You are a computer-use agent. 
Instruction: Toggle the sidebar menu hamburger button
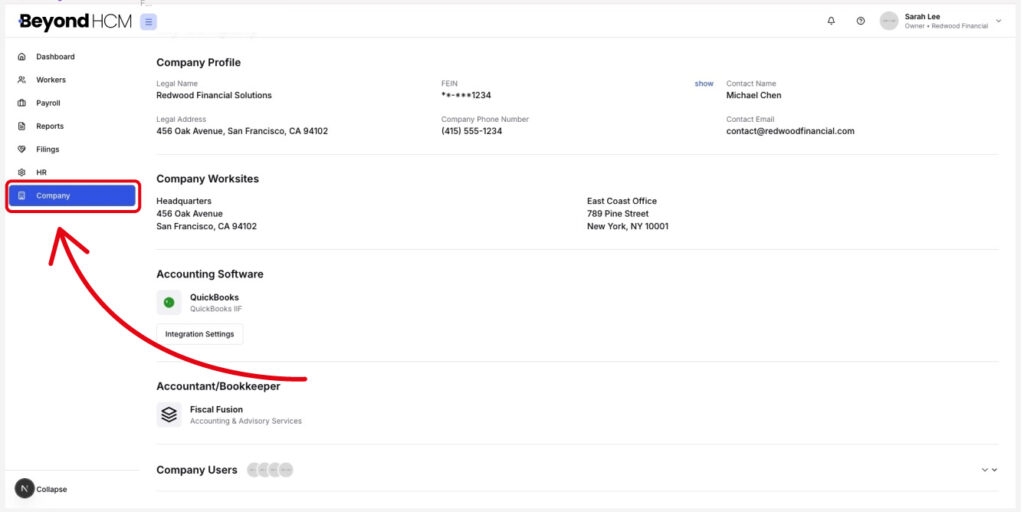pos(149,22)
